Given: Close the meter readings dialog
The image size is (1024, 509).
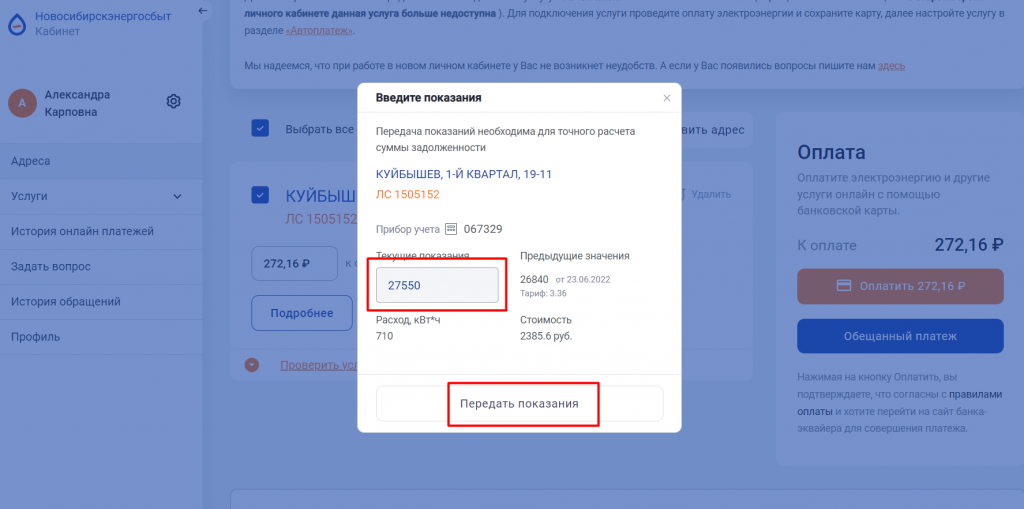Looking at the screenshot, I should coord(667,98).
